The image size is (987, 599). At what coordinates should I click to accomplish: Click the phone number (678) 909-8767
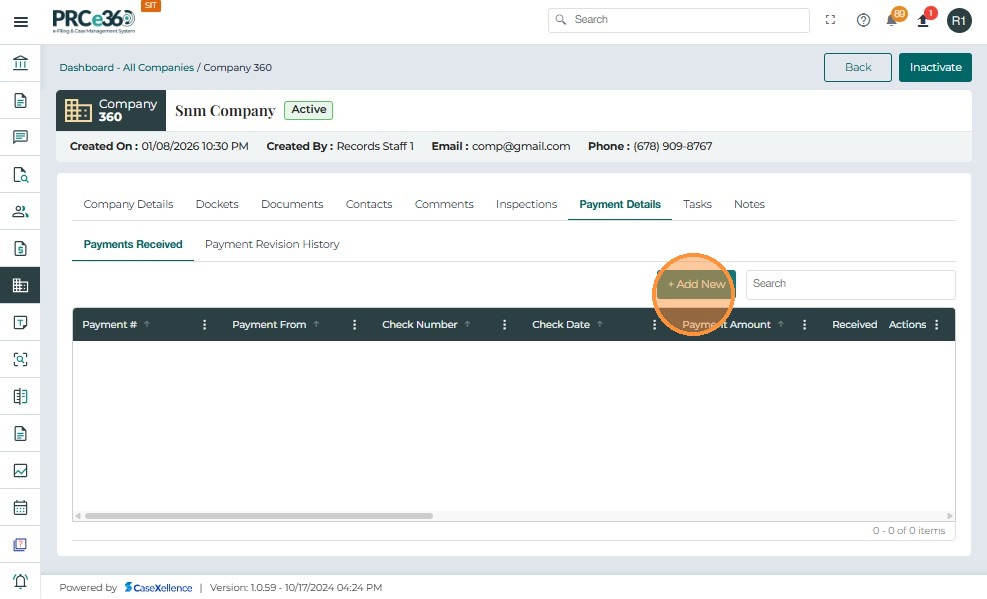pyautogui.click(x=672, y=147)
